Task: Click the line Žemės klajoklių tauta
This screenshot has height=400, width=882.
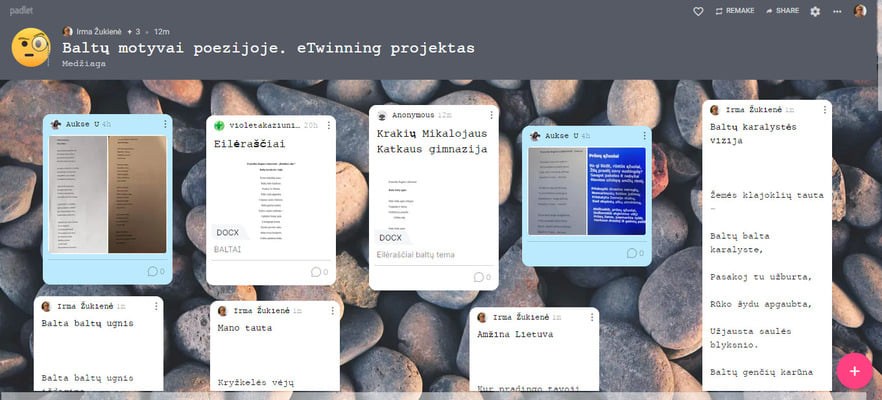Action: coord(767,195)
